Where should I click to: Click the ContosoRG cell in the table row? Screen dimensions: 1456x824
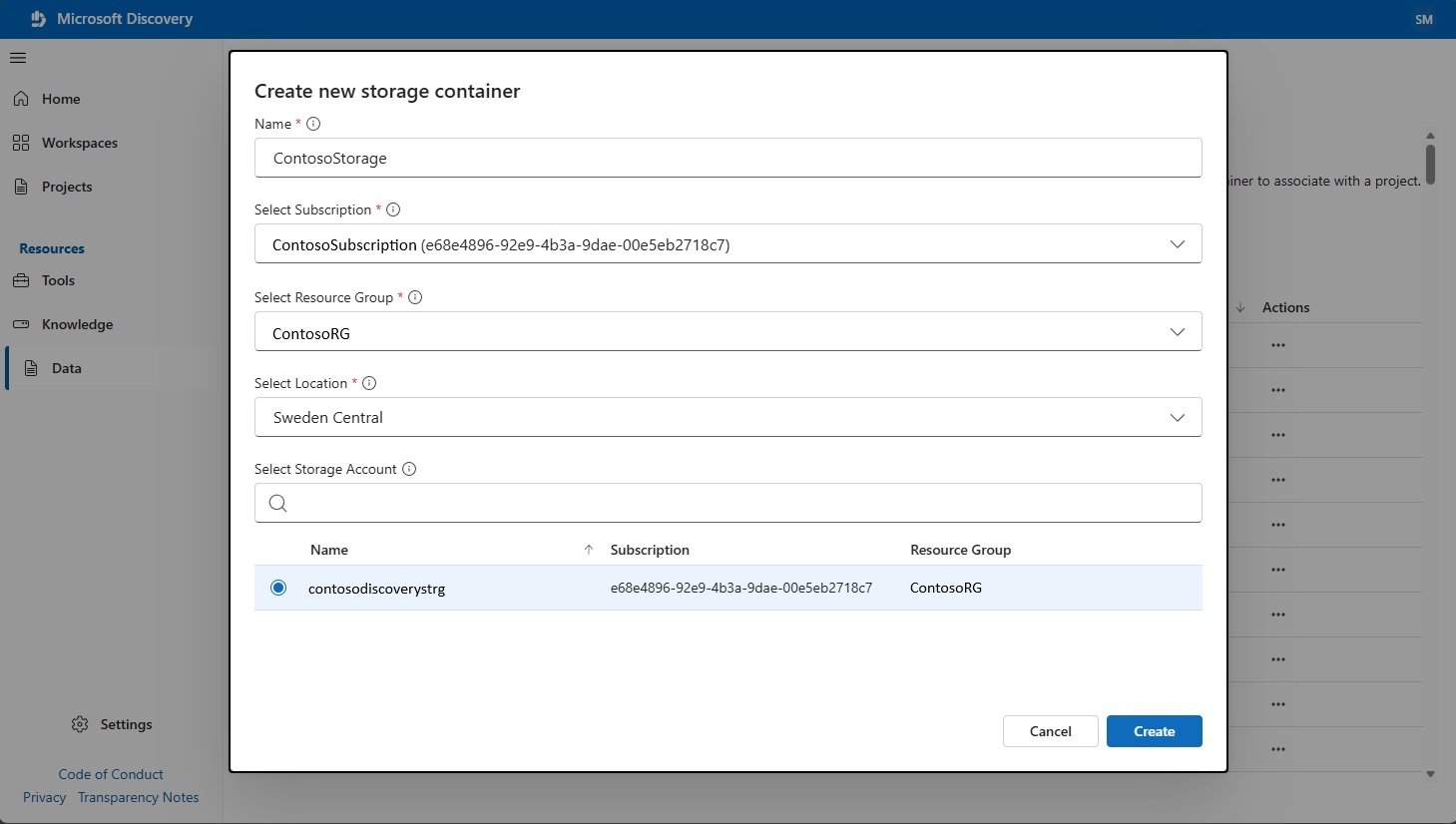click(x=946, y=588)
